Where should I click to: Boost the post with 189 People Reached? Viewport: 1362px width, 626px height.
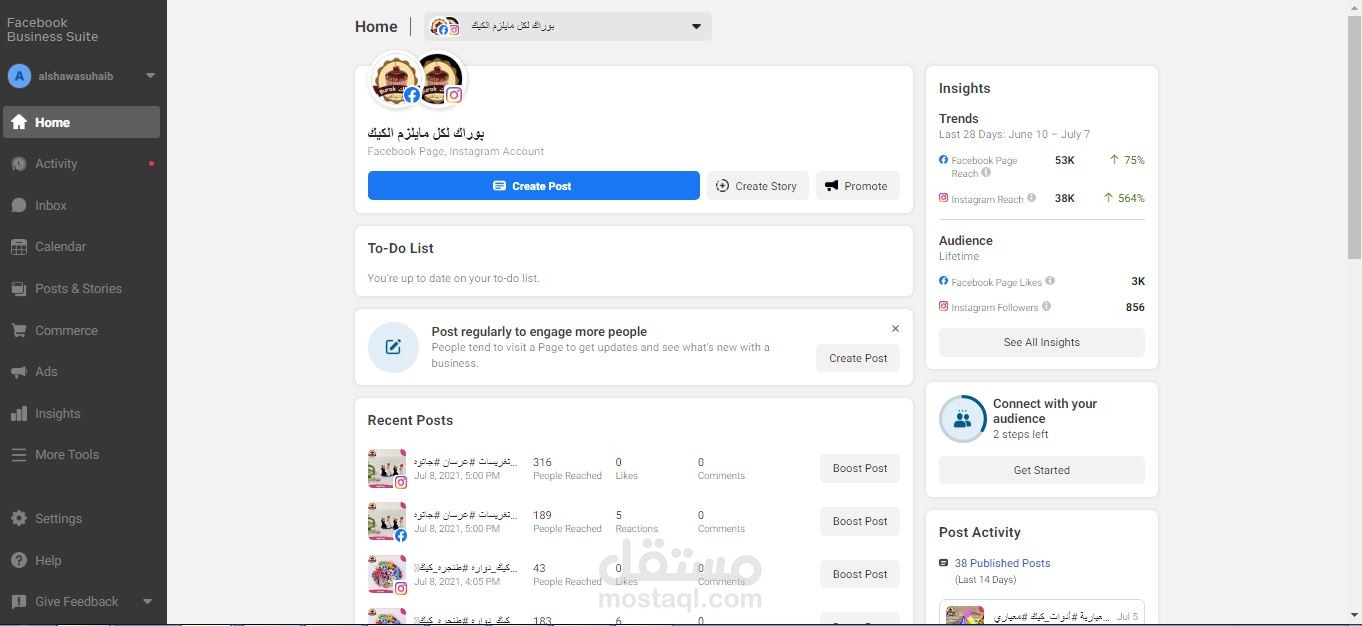click(x=860, y=521)
